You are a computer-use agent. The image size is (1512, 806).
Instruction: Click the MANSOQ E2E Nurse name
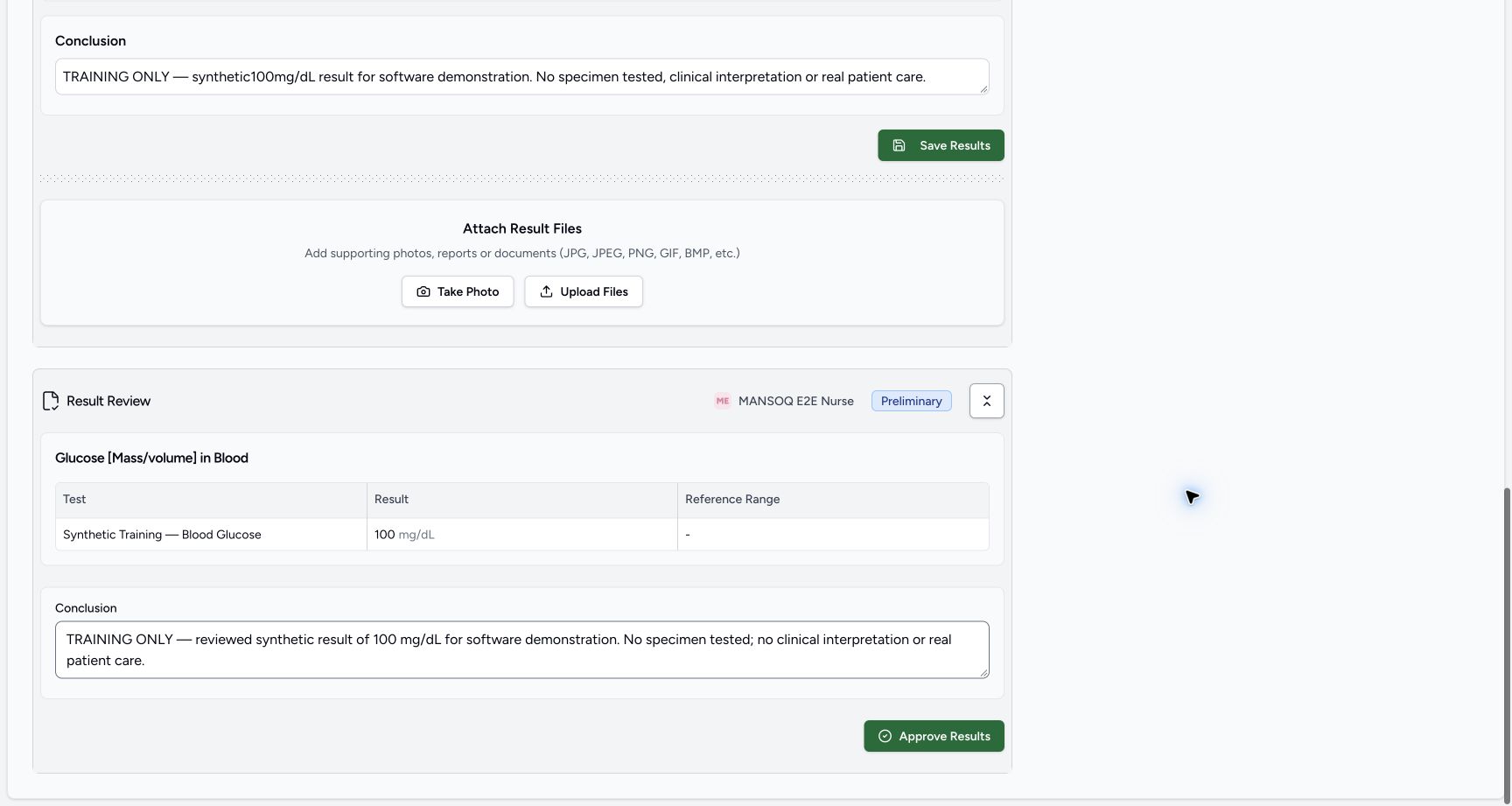point(796,401)
